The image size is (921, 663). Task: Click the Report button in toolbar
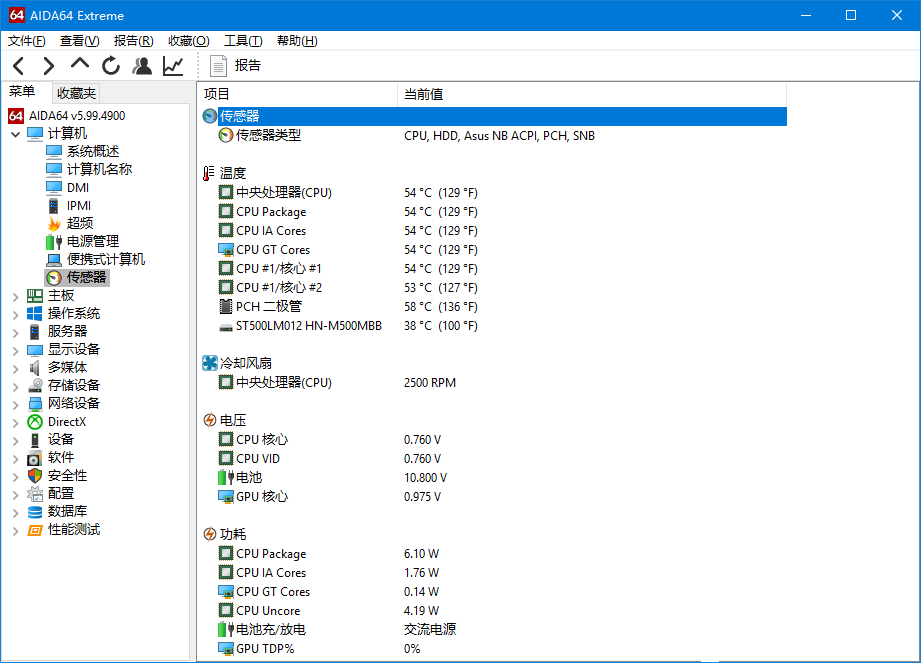(236, 66)
